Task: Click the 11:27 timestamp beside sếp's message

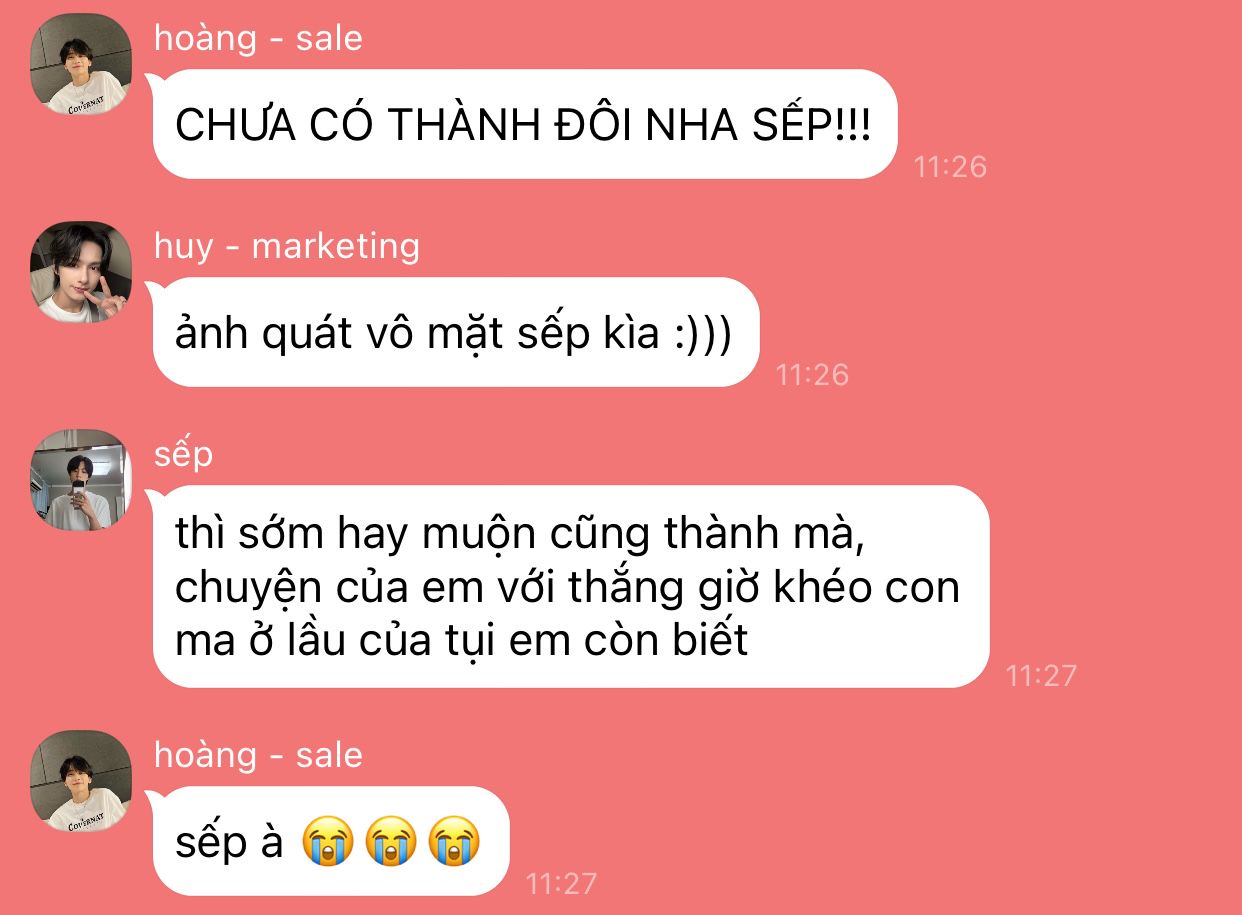Action: click(1041, 676)
